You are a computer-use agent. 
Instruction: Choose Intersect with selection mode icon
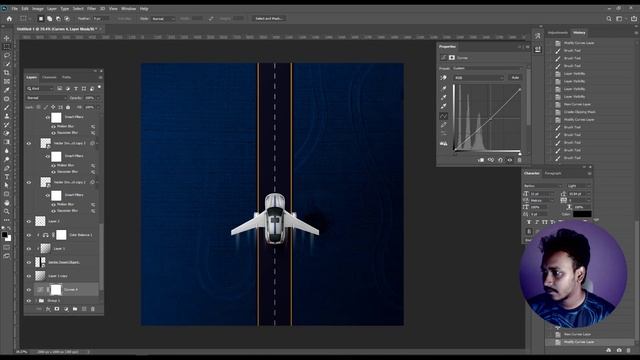pyautogui.click(x=67, y=18)
